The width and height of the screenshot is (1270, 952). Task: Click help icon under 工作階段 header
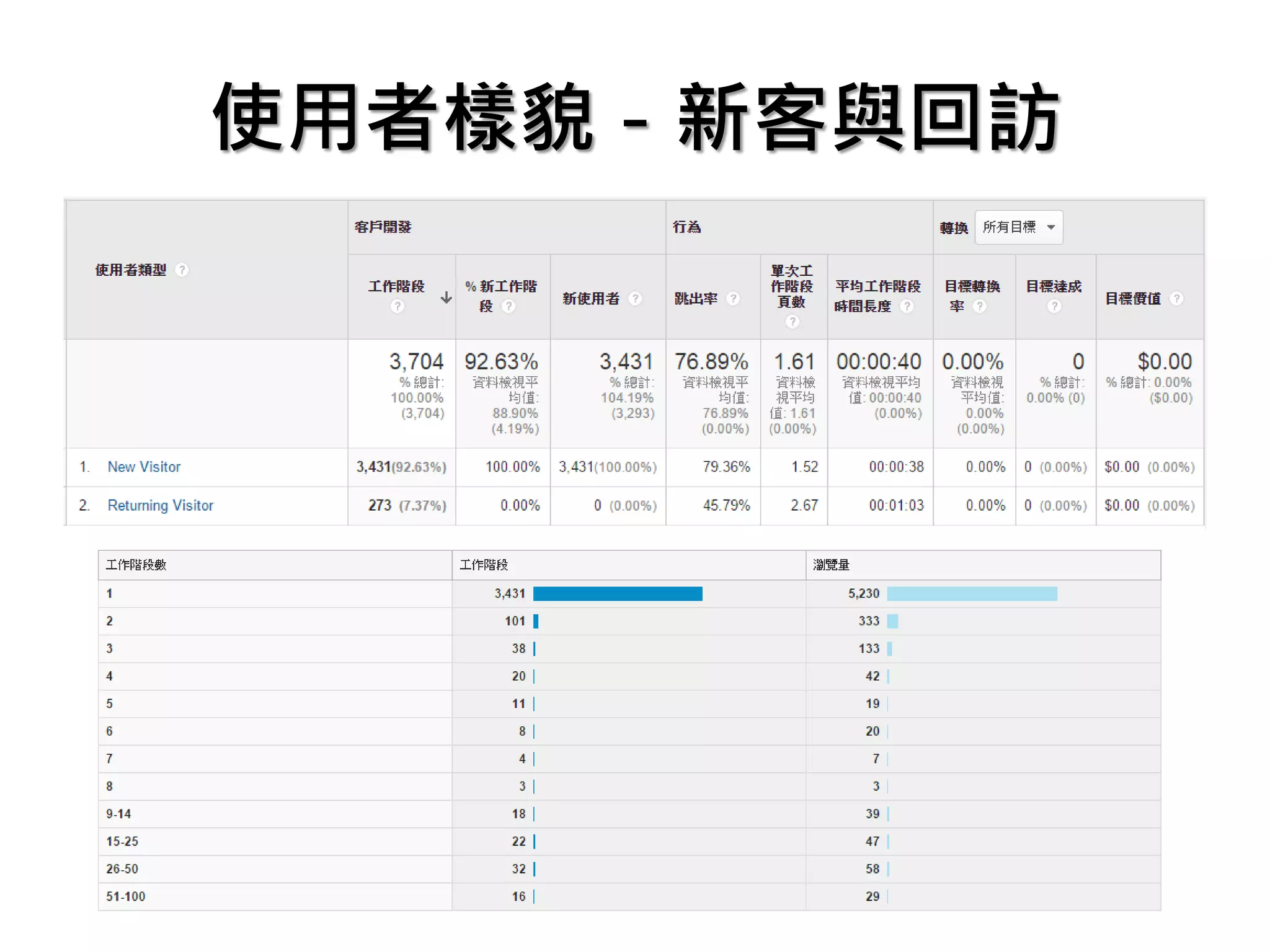coord(397,306)
